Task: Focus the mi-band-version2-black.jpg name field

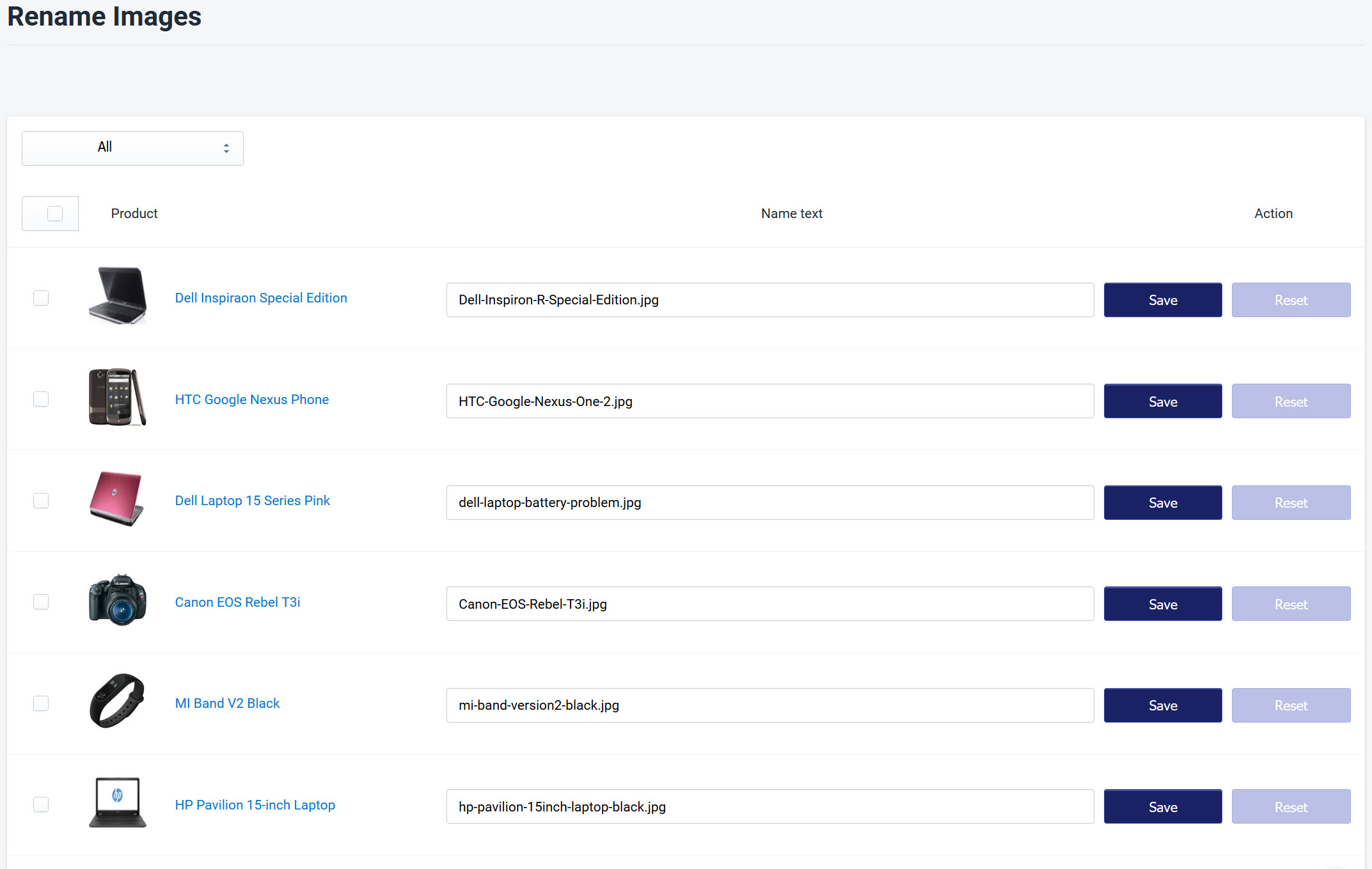Action: [x=770, y=705]
